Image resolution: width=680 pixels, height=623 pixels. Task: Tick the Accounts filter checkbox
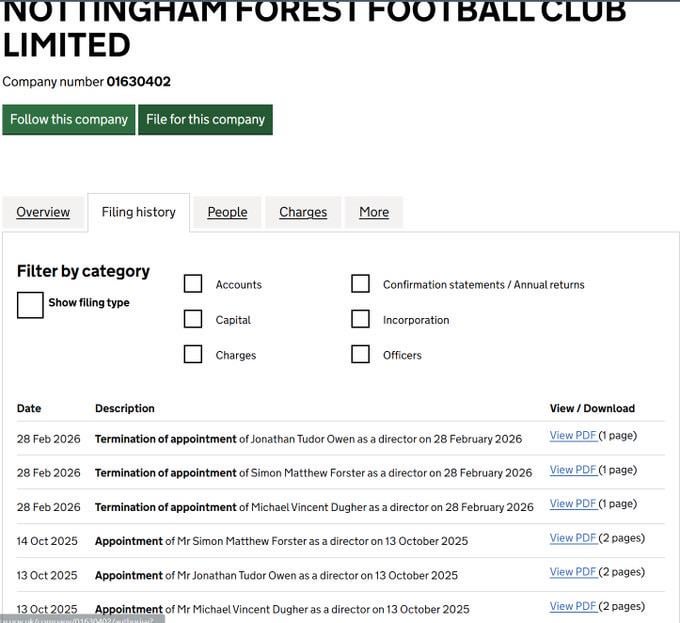tap(193, 284)
